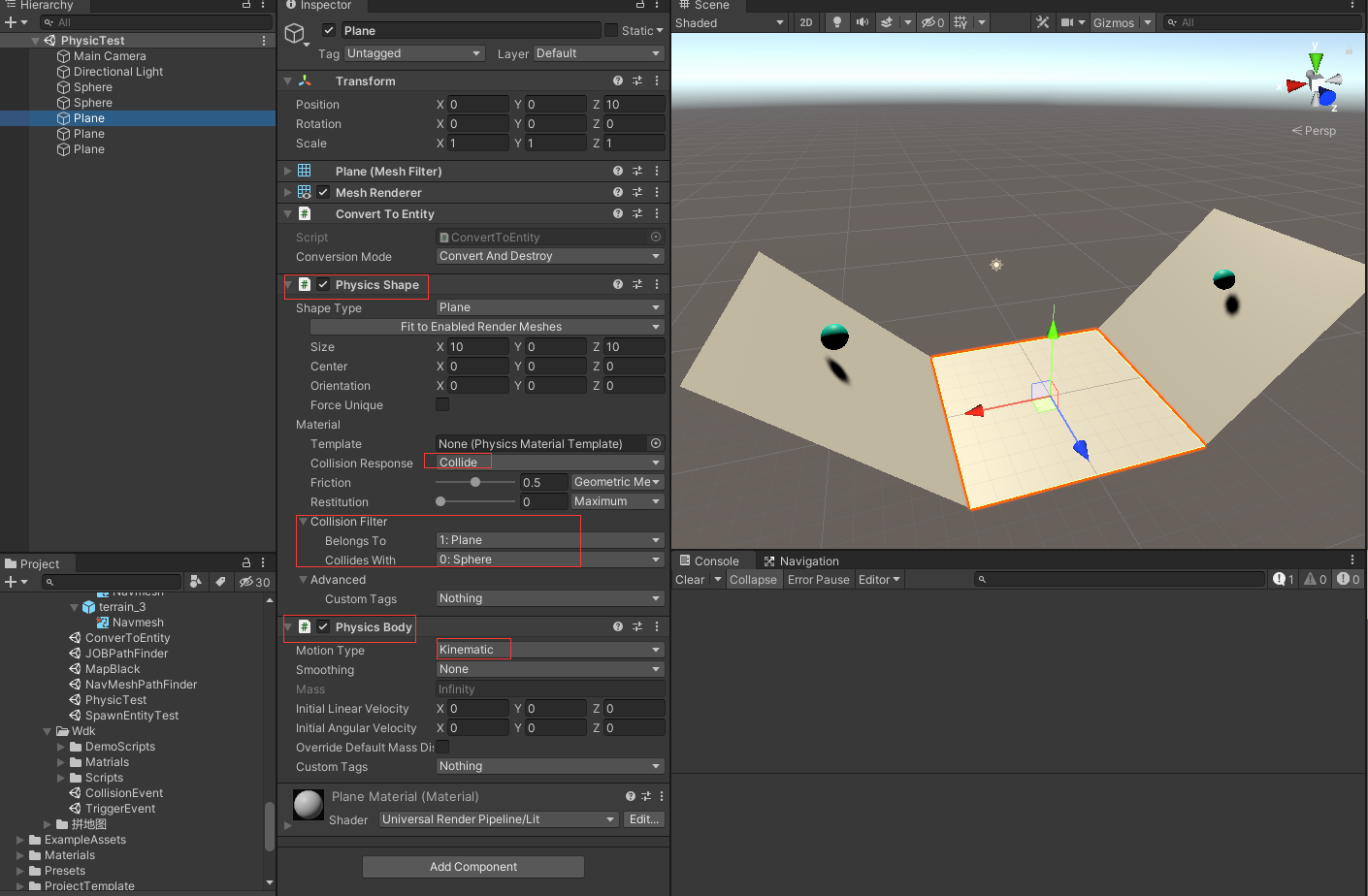Toggle Plane object active checkbox
Viewport: 1368px width, 896px height.
(329, 31)
